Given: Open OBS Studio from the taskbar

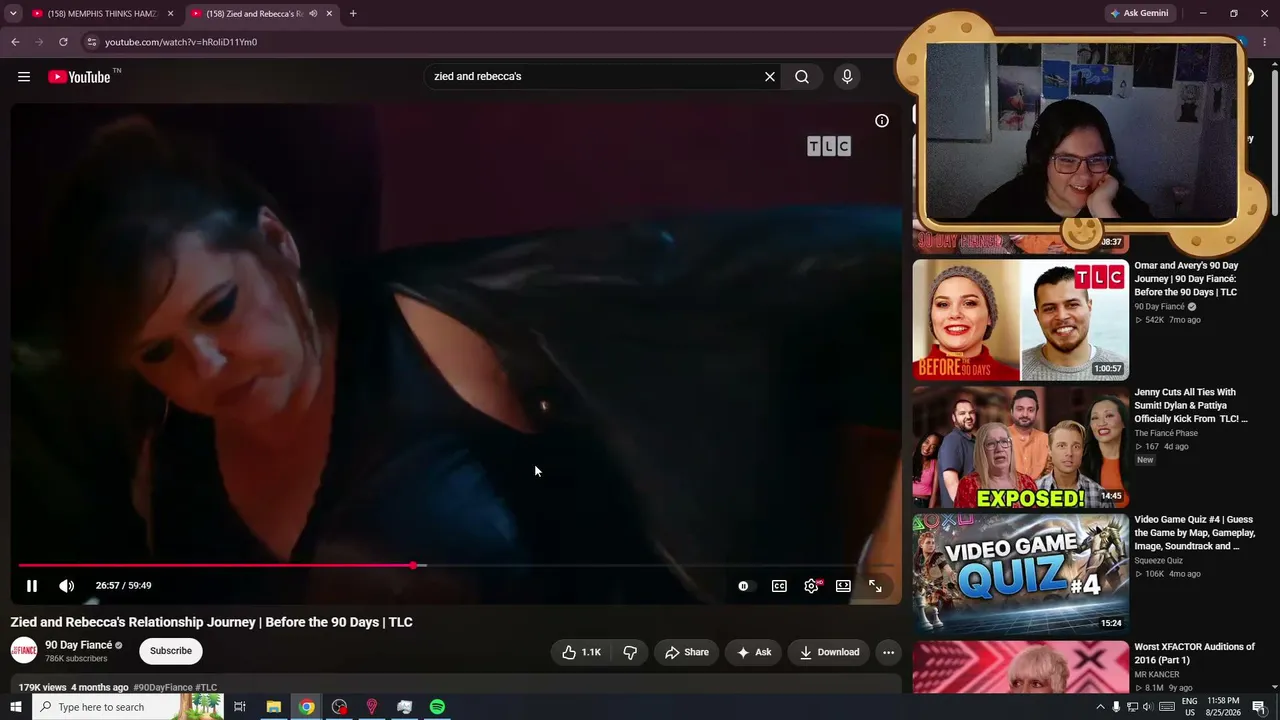Looking at the screenshot, I should pos(339,707).
